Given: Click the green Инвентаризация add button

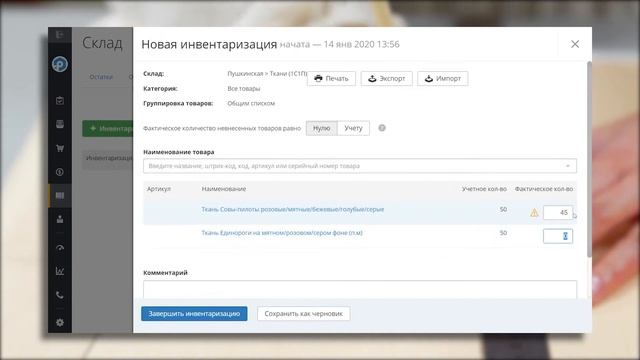Looking at the screenshot, I should [x=108, y=128].
